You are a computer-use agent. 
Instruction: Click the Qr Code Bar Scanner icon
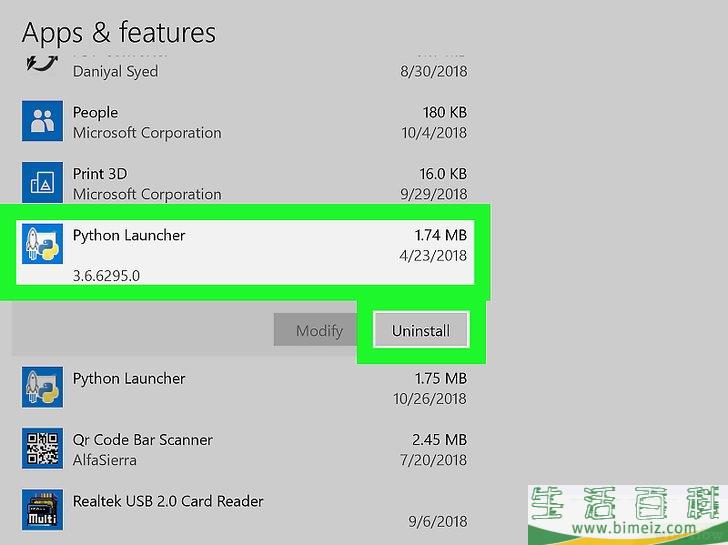coord(42,448)
